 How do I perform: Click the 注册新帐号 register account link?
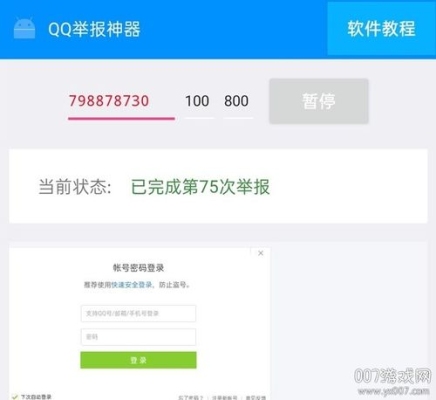tap(225, 398)
